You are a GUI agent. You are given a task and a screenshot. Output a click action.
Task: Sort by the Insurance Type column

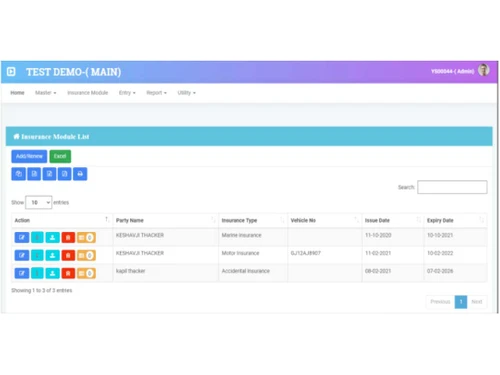[x=253, y=220]
